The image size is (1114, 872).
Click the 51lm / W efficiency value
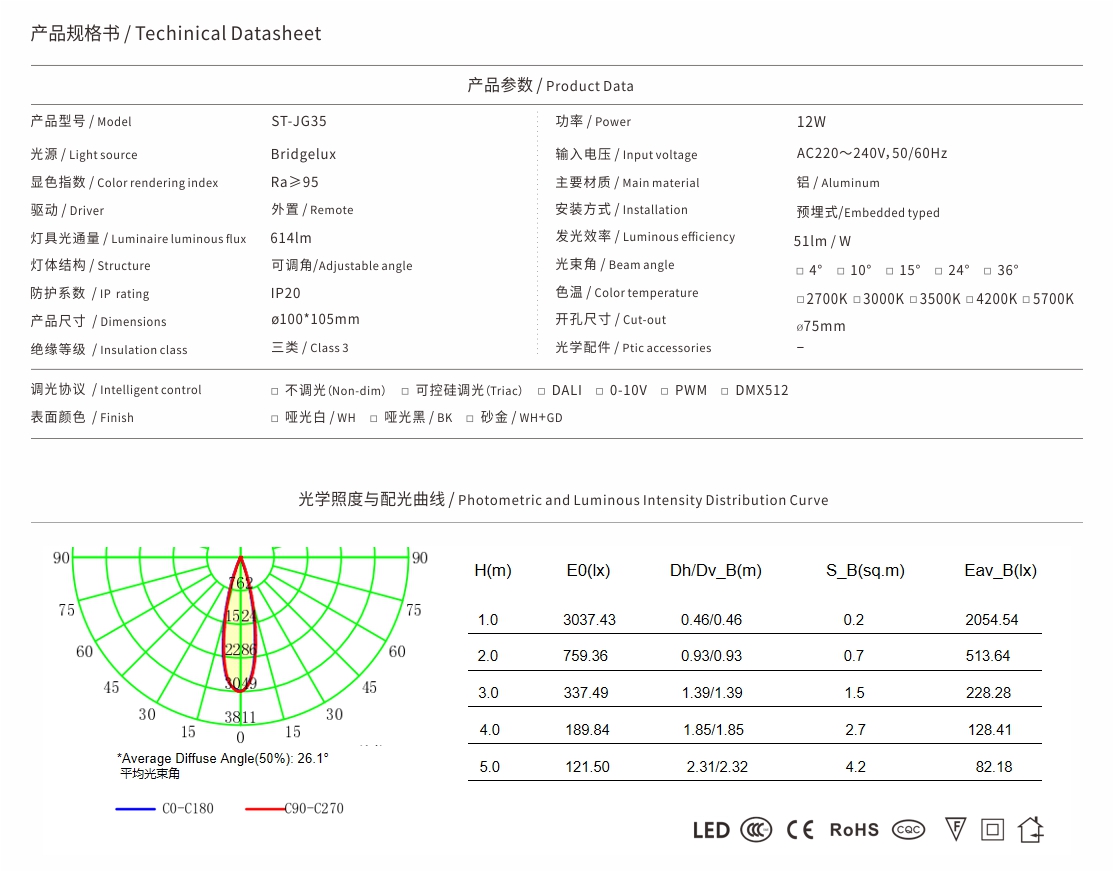822,241
